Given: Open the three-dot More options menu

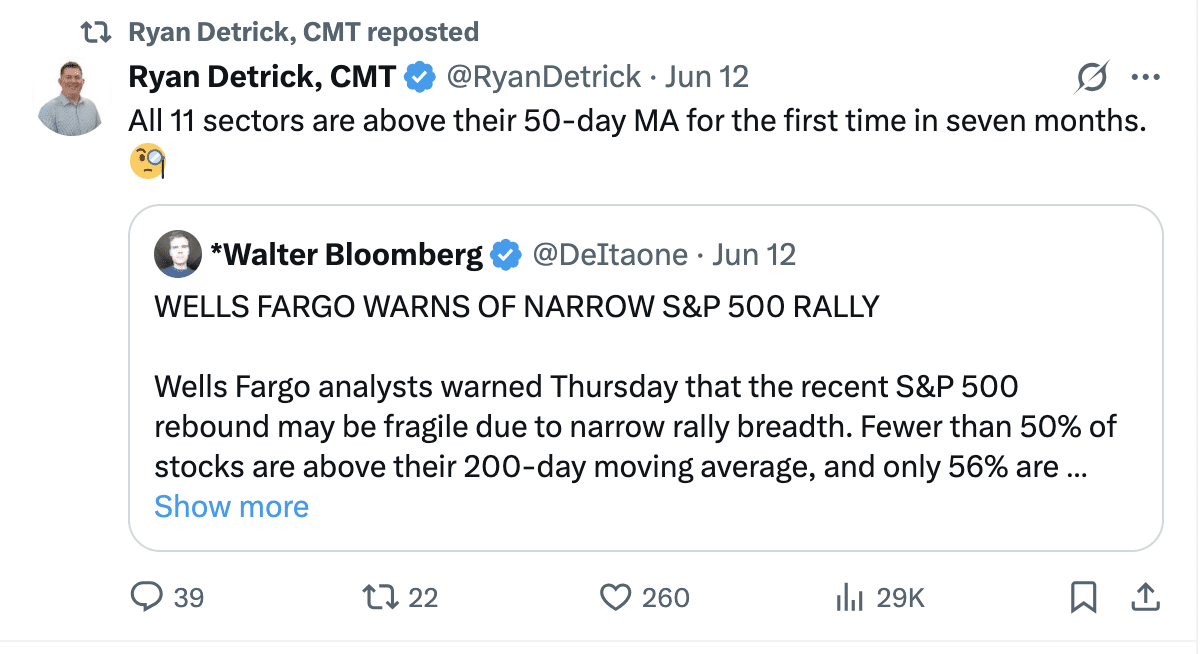Looking at the screenshot, I should point(1144,77).
